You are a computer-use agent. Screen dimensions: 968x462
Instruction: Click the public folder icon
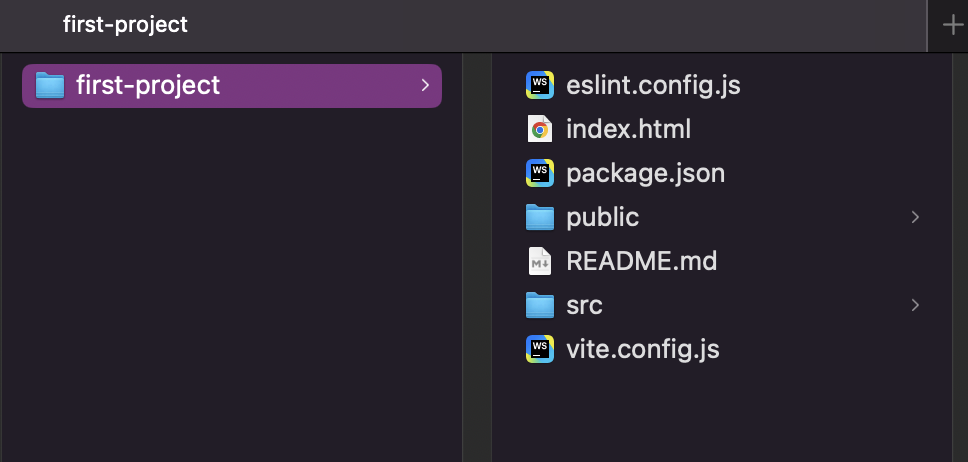(x=540, y=217)
